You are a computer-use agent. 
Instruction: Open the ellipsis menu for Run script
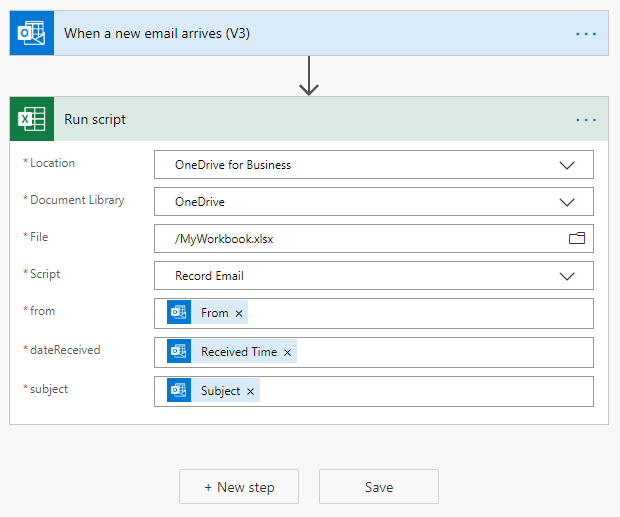pyautogui.click(x=585, y=120)
